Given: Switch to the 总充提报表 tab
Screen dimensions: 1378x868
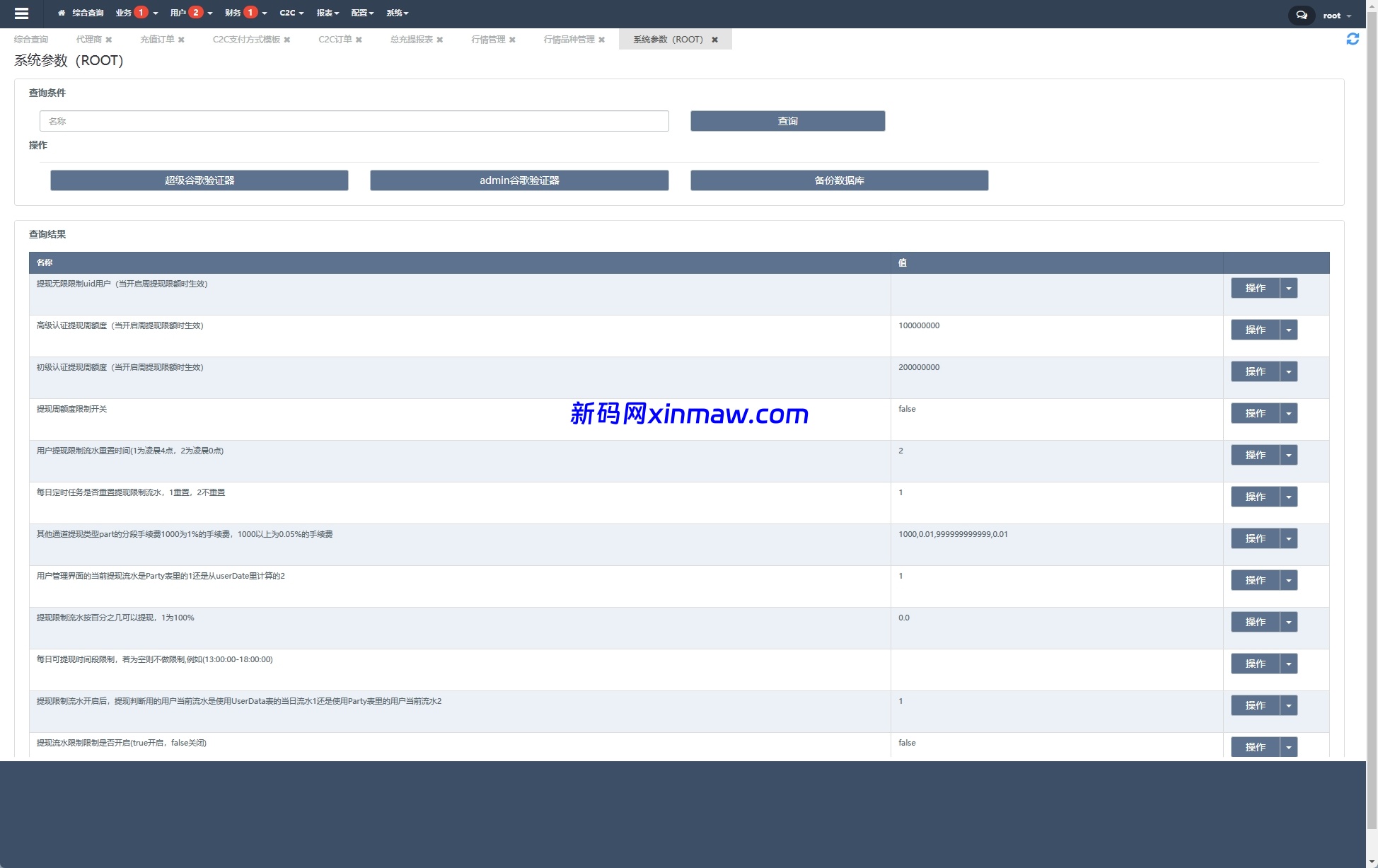Looking at the screenshot, I should click(411, 40).
